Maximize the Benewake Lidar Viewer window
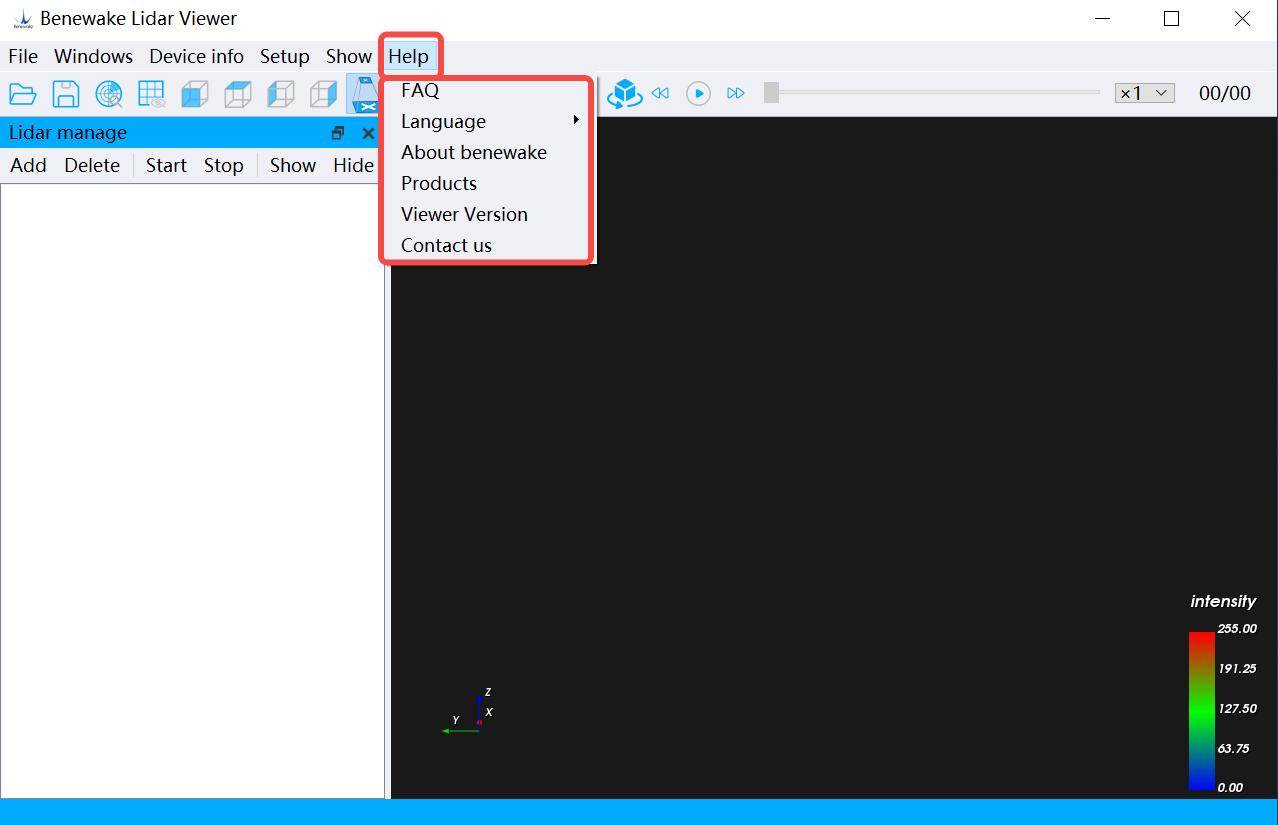This screenshot has width=1278, height=825. [x=1172, y=19]
